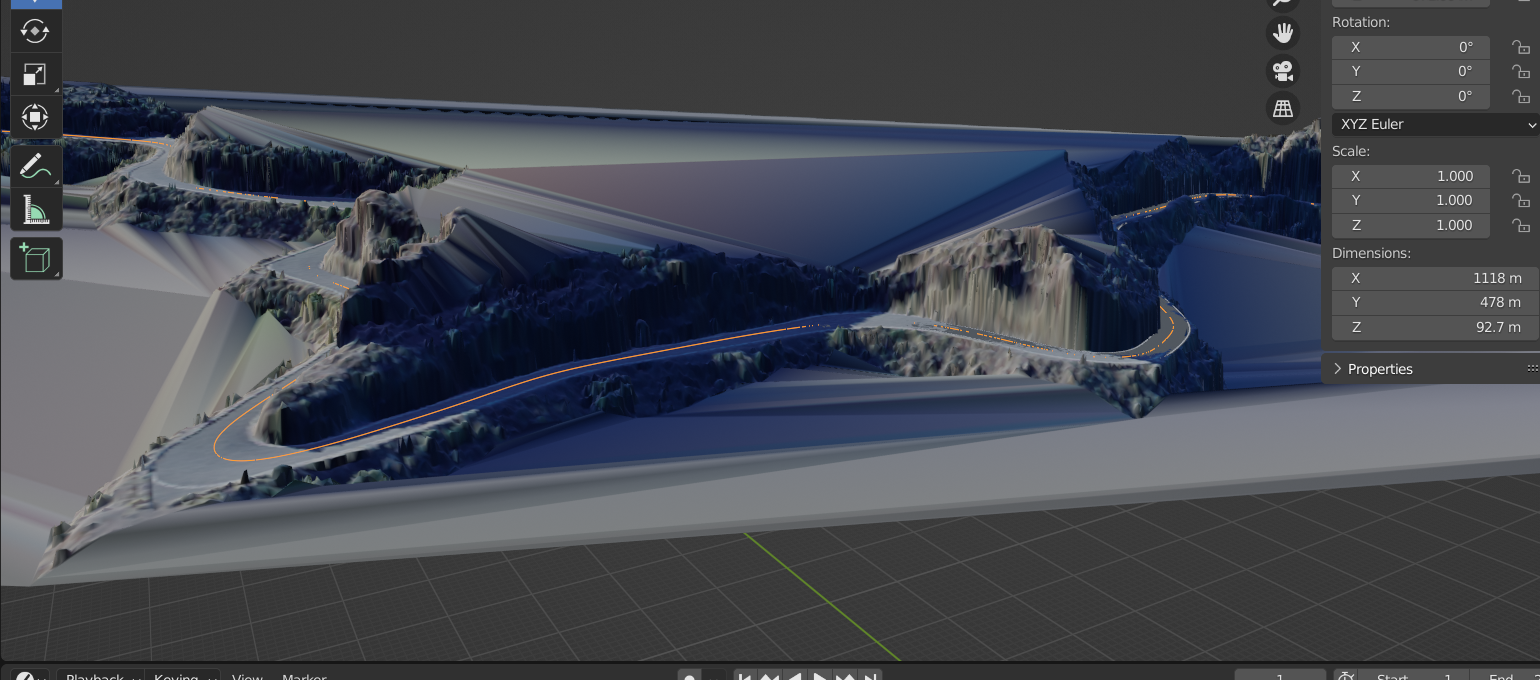
Task: Select the Measure ruler tool
Action: [36, 210]
